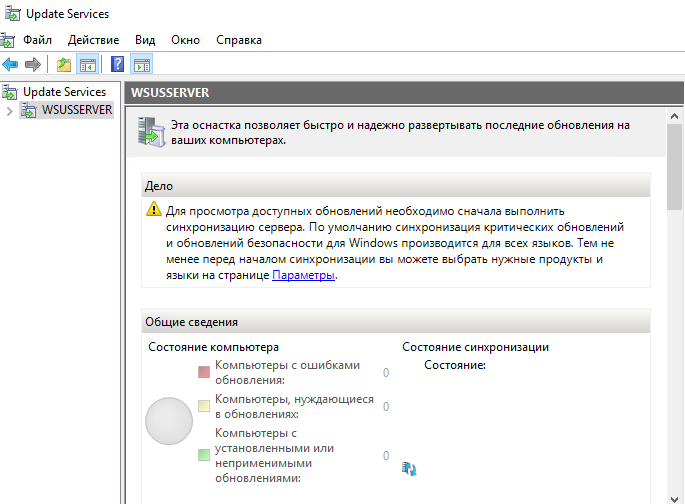Open the Параметры link
The image size is (685, 504).
coord(303,275)
